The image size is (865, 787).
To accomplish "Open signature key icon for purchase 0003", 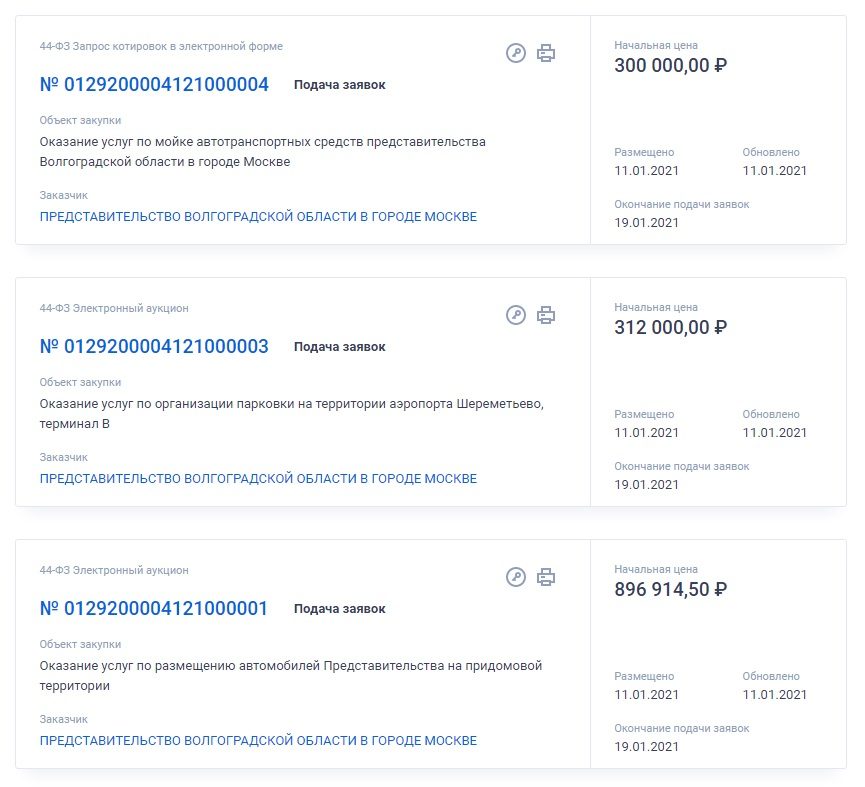I will 516,315.
